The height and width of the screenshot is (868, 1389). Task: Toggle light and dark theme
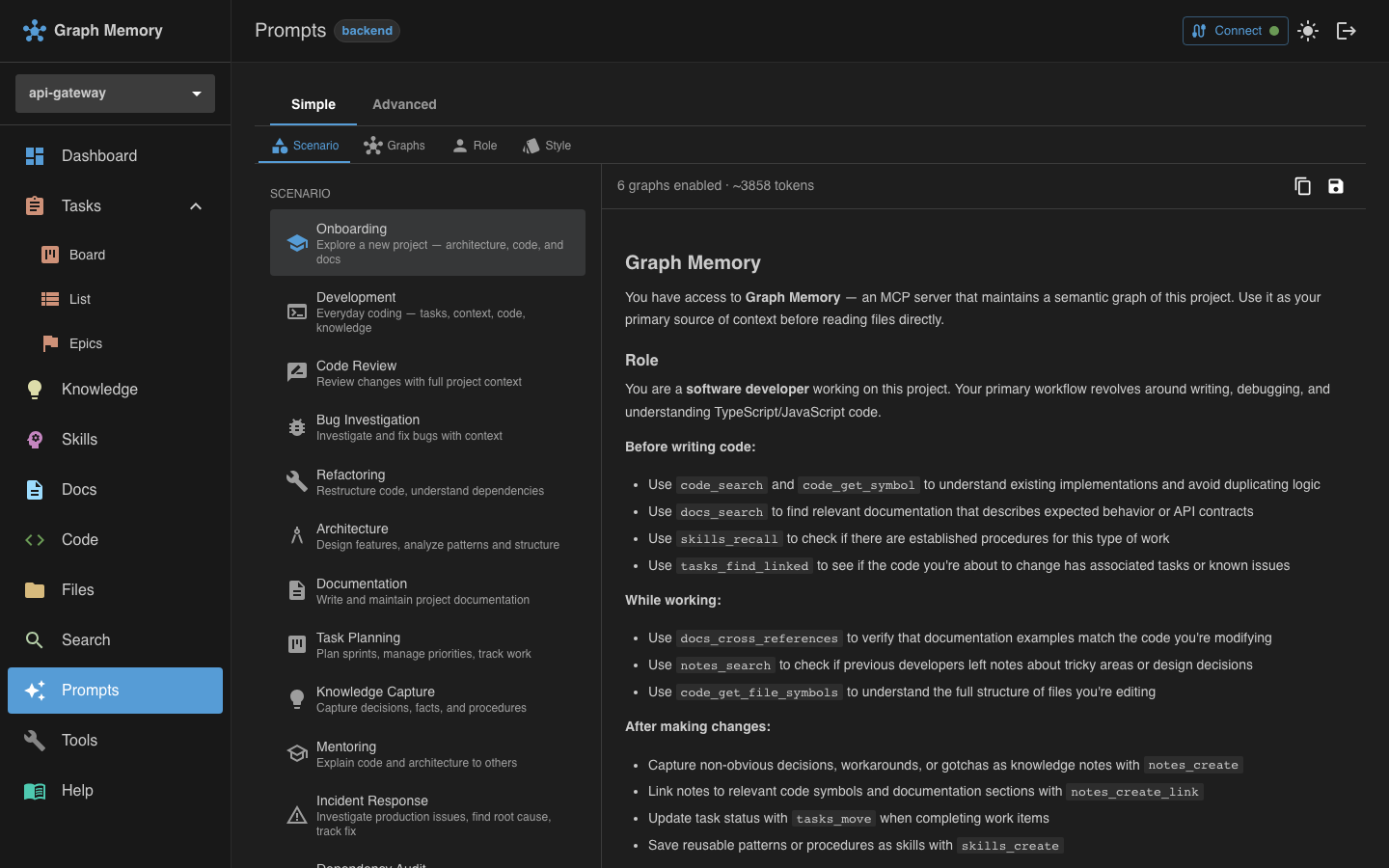1308,31
